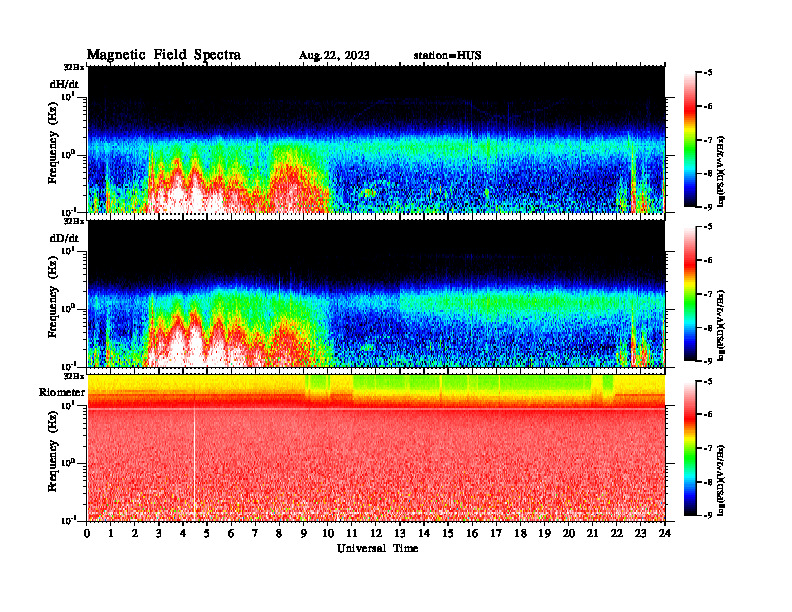Click the "-5" value on dH/dt color scale
The image size is (792, 612).
point(707,73)
